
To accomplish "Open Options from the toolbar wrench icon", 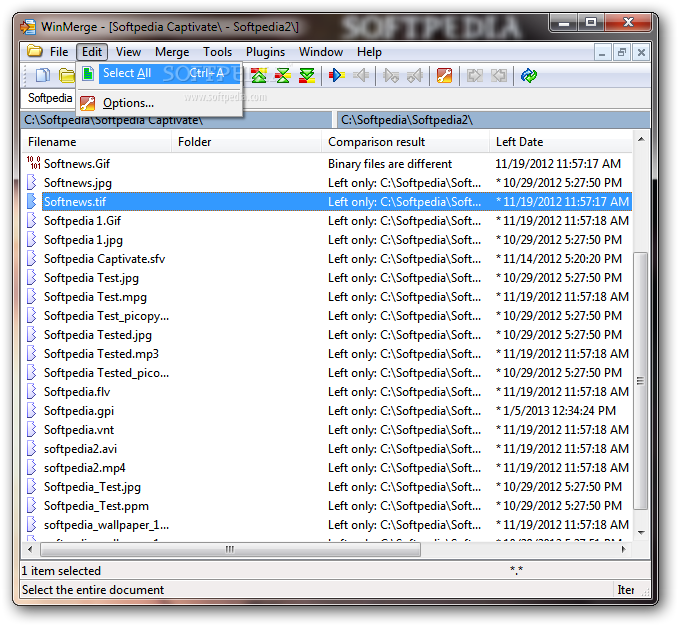I will tap(444, 75).
